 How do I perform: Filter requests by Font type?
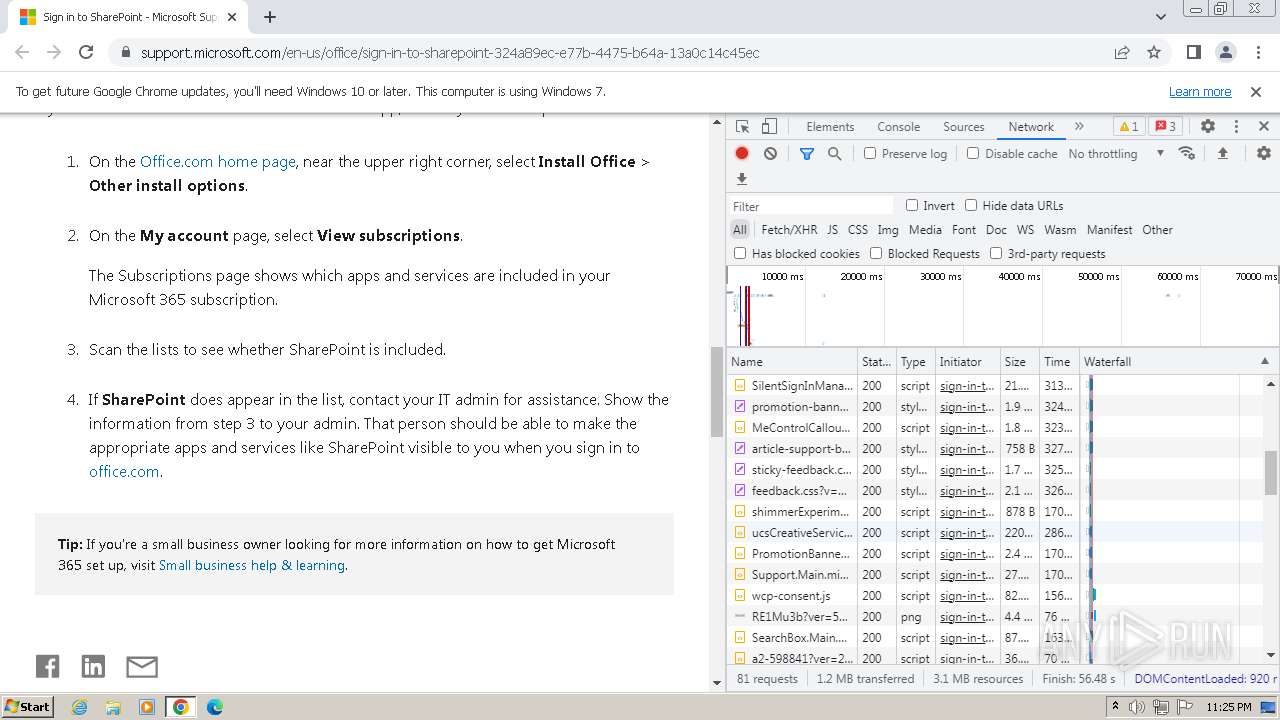(x=964, y=229)
